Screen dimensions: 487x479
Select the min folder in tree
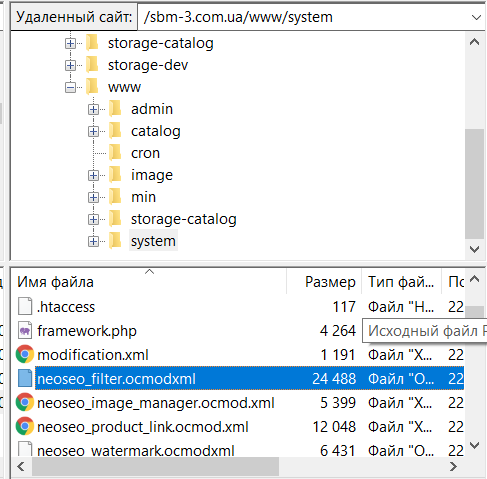pyautogui.click(x=143, y=197)
